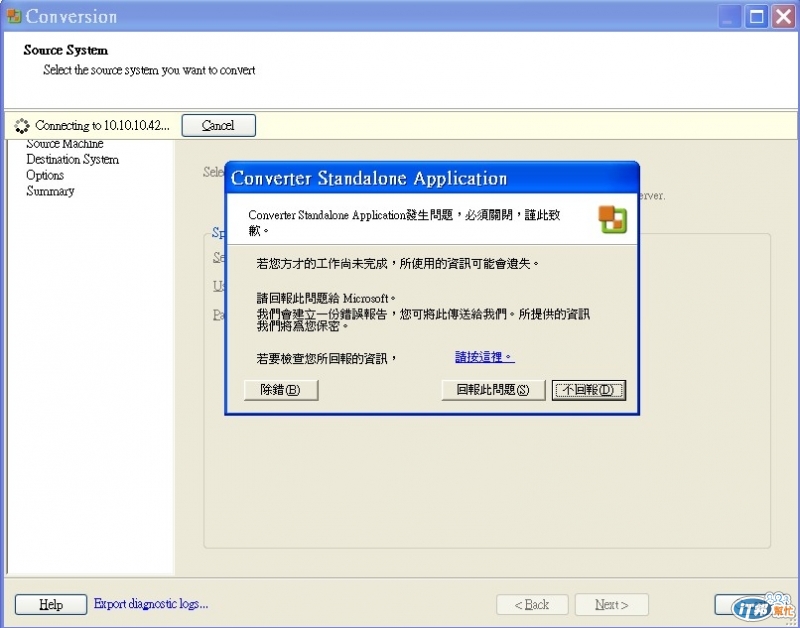Click the Connecting to 10.10.10.42 status text

[102, 125]
